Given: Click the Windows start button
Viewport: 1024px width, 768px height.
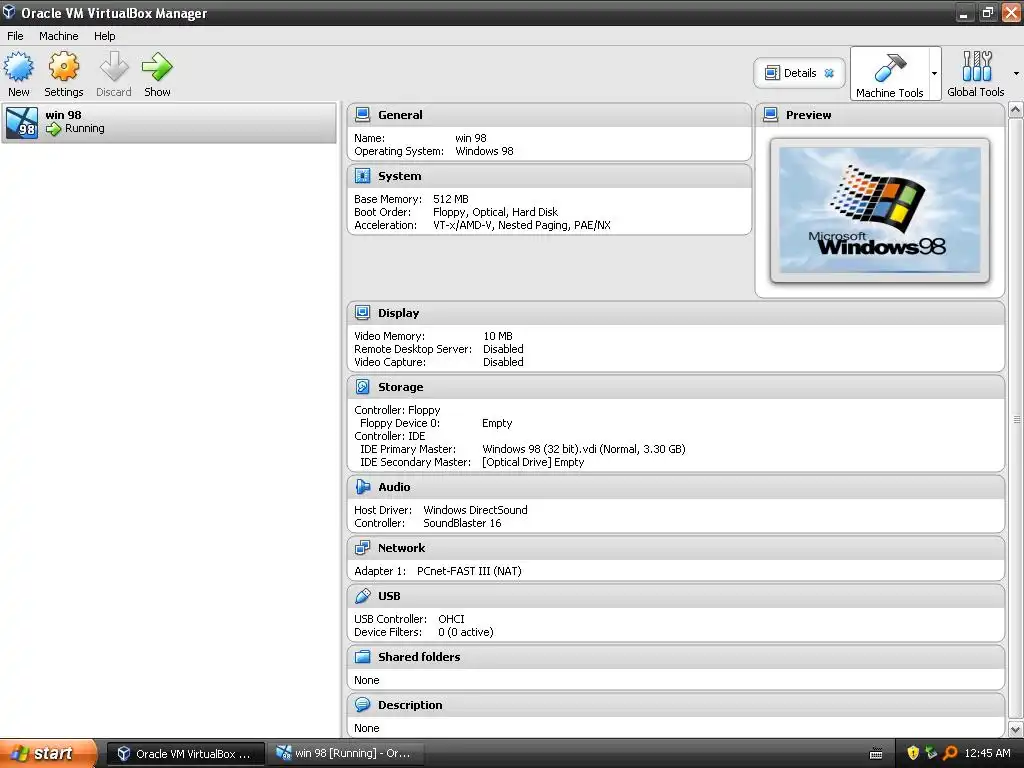Looking at the screenshot, I should click(x=48, y=754).
